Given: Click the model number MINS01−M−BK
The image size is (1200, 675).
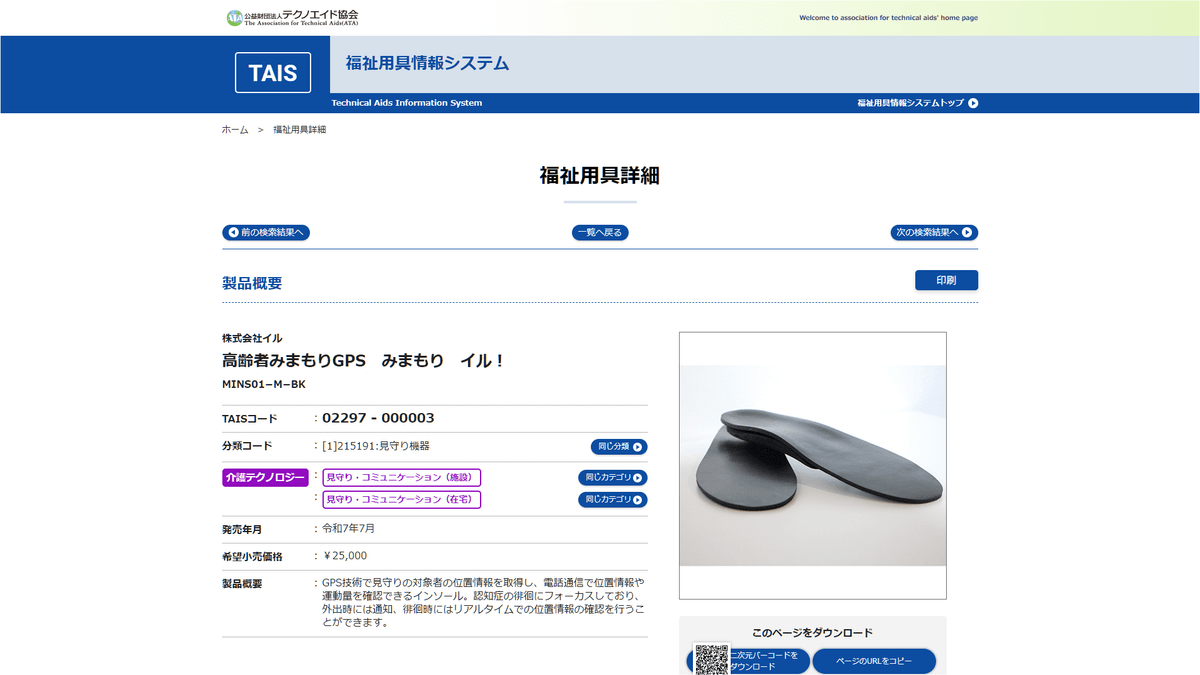Looking at the screenshot, I should coord(264,384).
